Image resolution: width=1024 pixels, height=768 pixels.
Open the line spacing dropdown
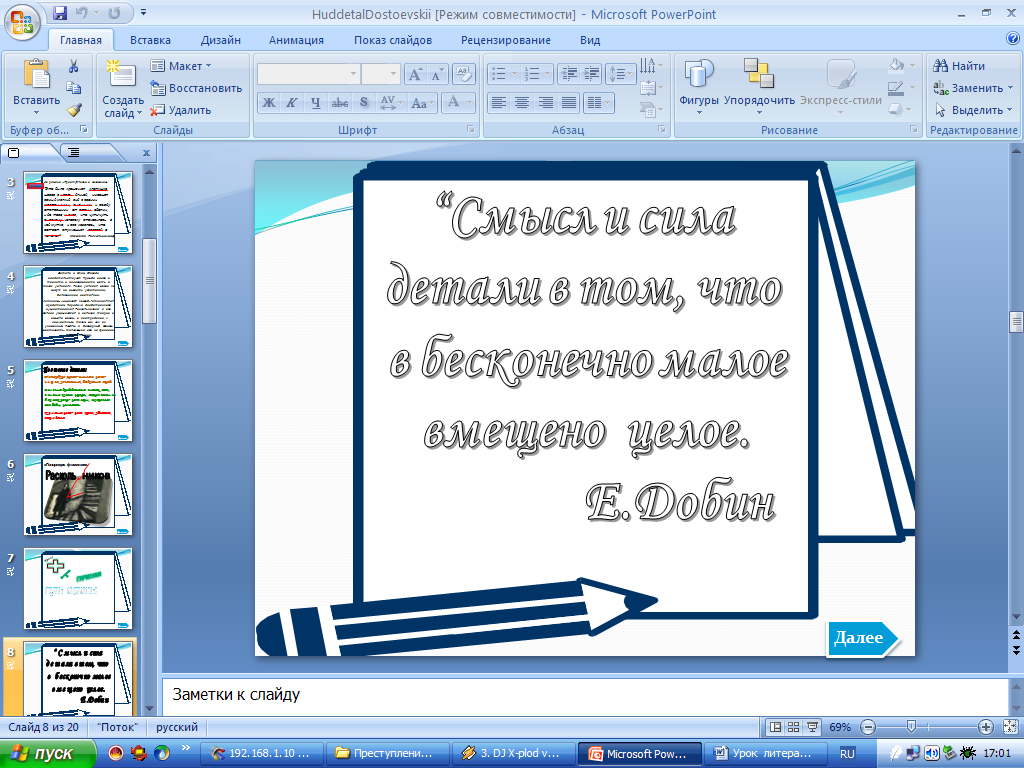click(x=620, y=74)
